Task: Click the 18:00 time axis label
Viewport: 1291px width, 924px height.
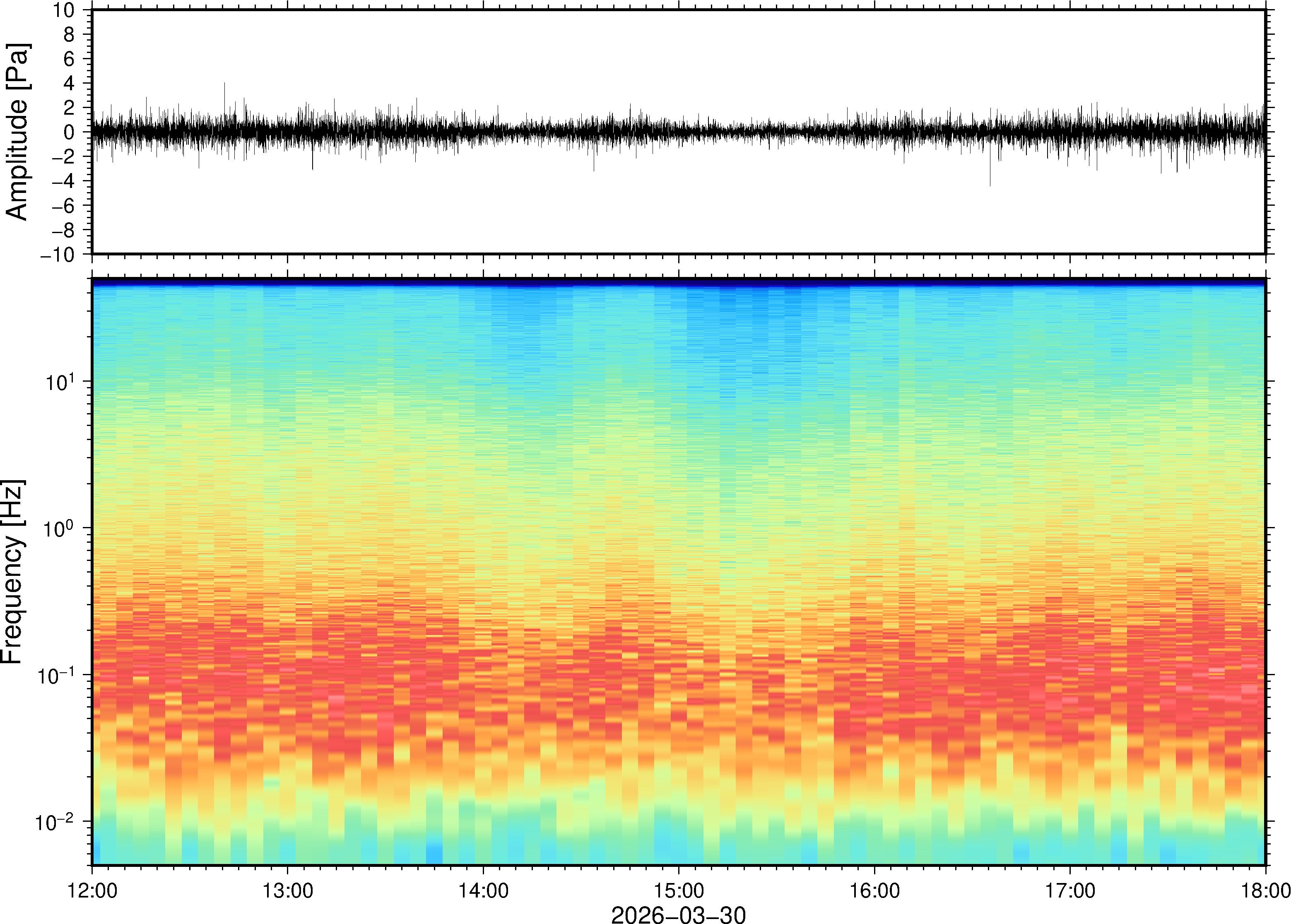Action: [x=1265, y=890]
